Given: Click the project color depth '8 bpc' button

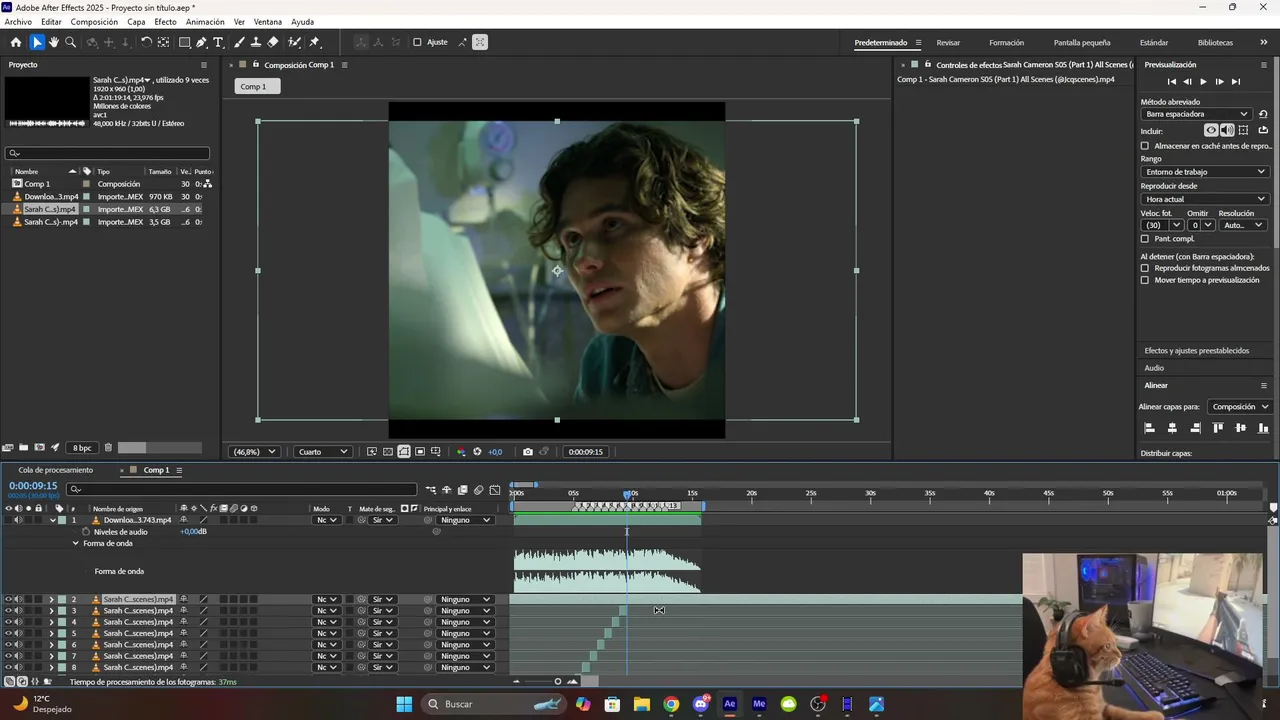Looking at the screenshot, I should [x=82, y=448].
